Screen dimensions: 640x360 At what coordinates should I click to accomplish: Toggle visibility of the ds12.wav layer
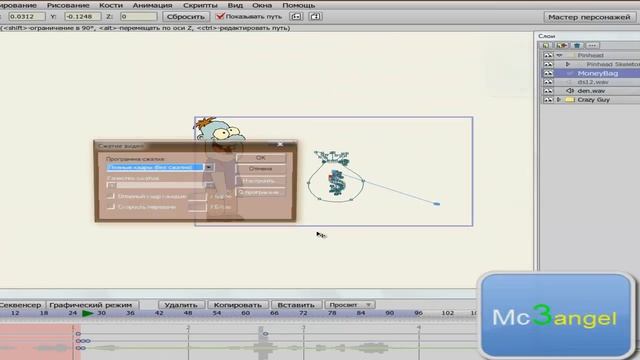[x=548, y=82]
